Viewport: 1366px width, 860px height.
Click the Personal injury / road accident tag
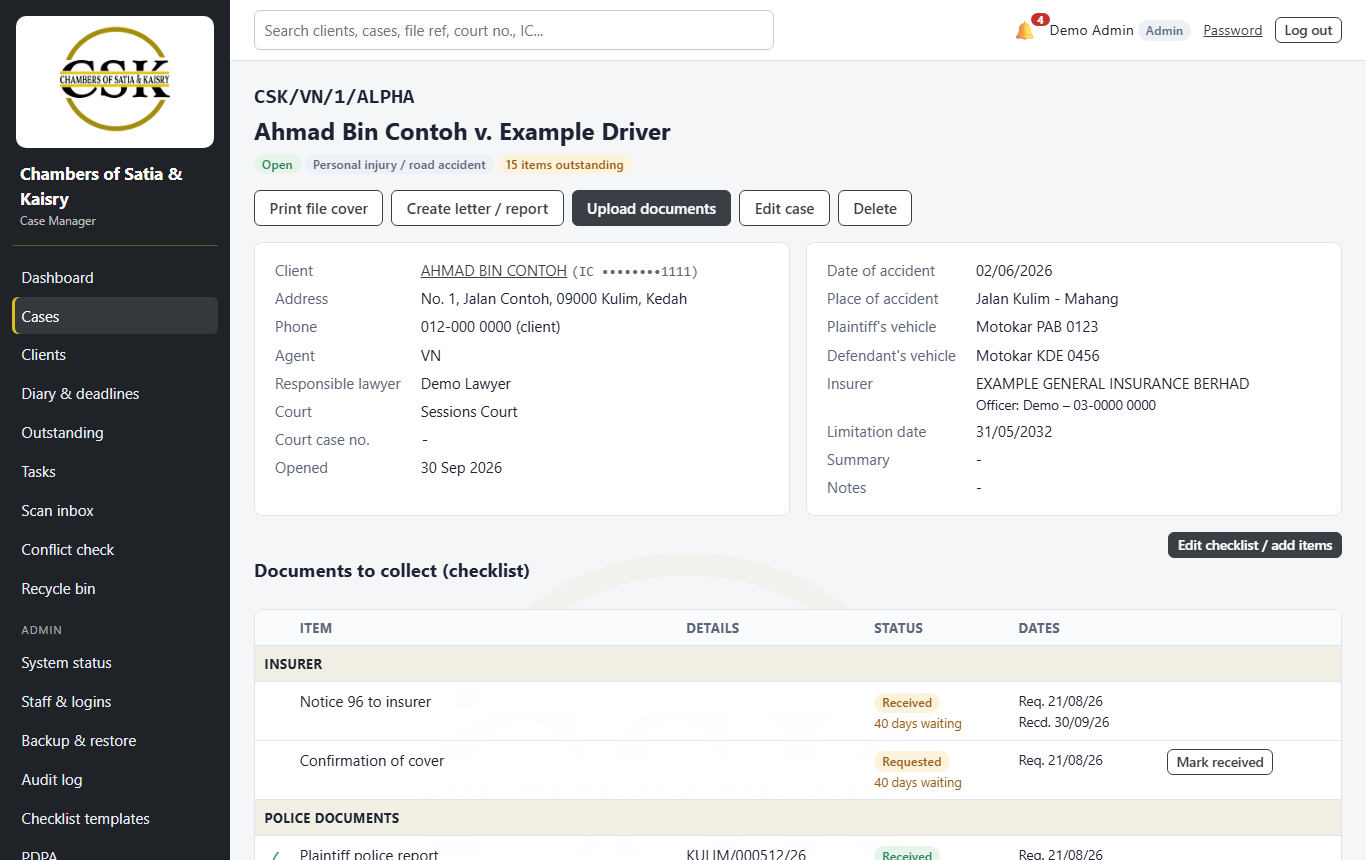point(399,165)
